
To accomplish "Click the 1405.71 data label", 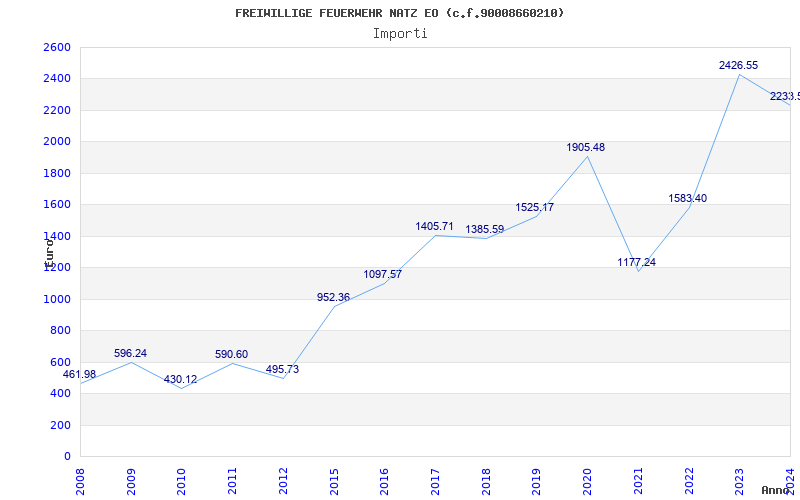I will [x=434, y=226].
